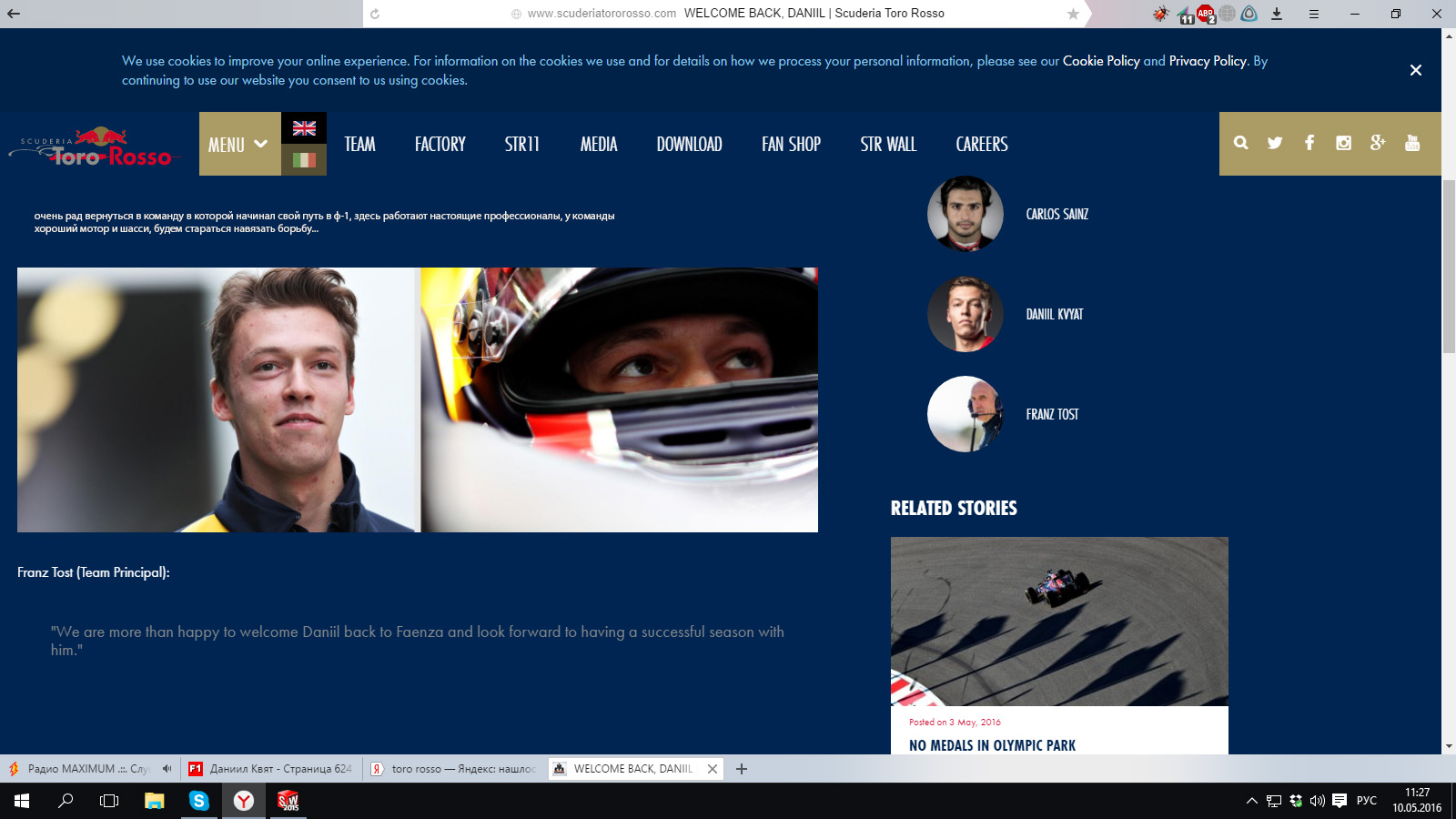The height and width of the screenshot is (819, 1456).
Task: Mute the Радио MAXIMUM tab speaker icon
Action: point(167,769)
